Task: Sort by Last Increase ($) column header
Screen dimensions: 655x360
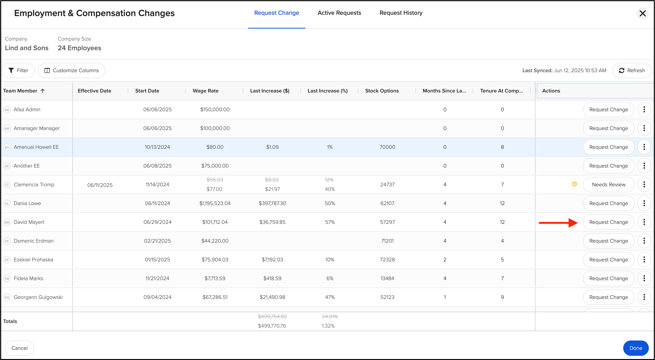Action: pos(270,91)
